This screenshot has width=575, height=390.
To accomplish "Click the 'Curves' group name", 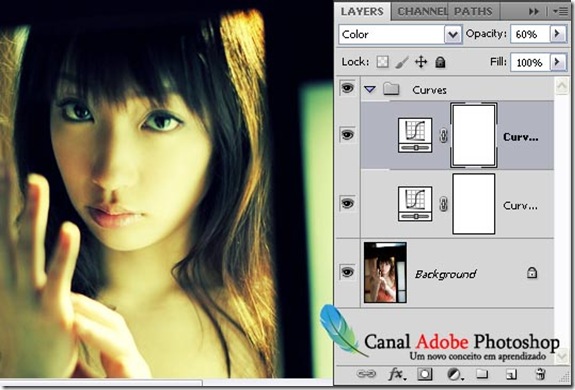I will point(429,90).
